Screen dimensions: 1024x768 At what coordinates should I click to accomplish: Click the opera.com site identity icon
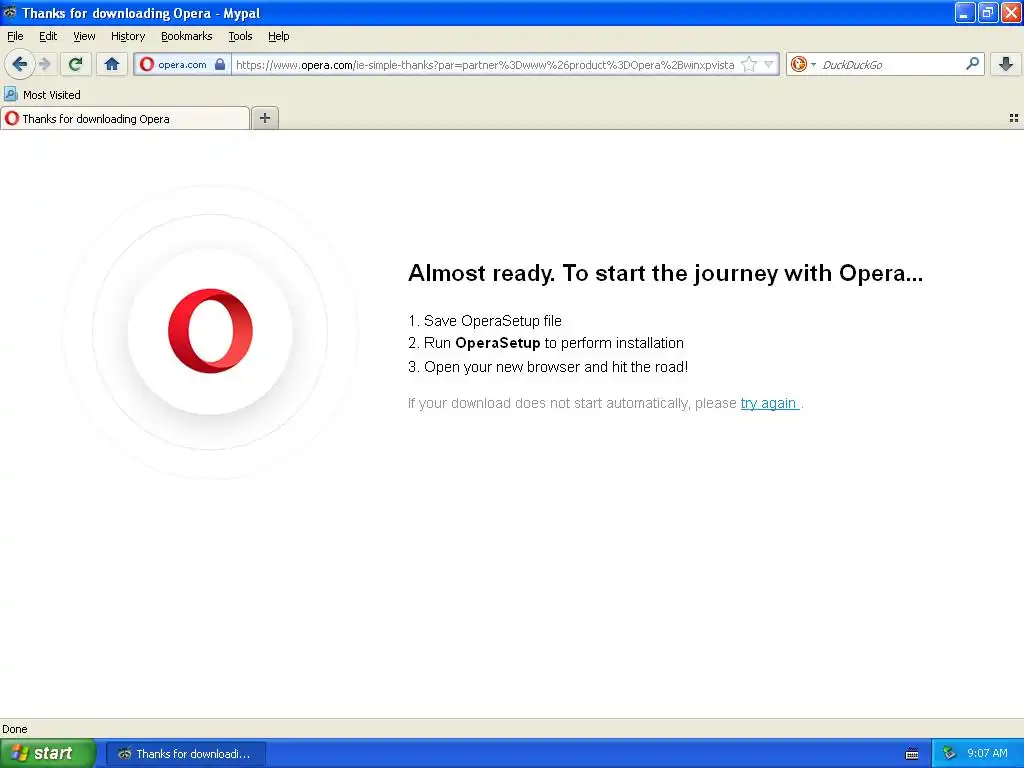coord(147,64)
